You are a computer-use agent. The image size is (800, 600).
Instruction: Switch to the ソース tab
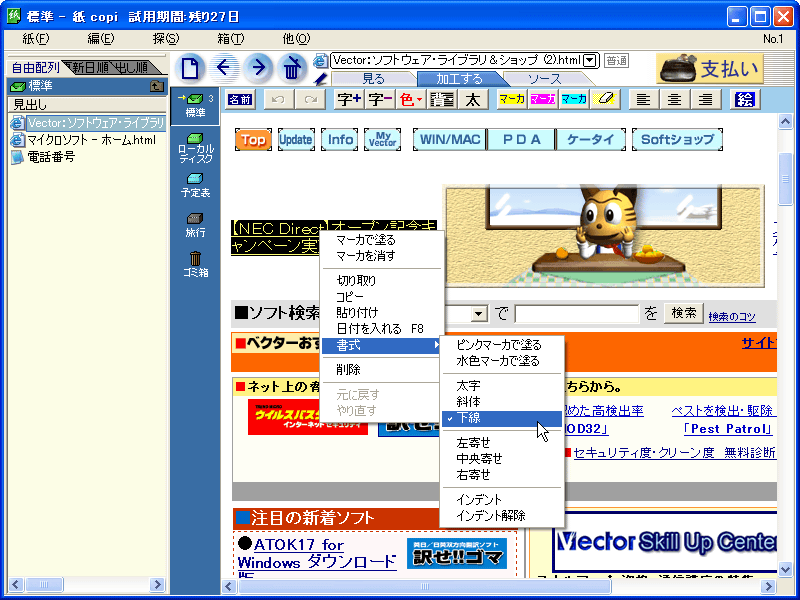tap(544, 79)
